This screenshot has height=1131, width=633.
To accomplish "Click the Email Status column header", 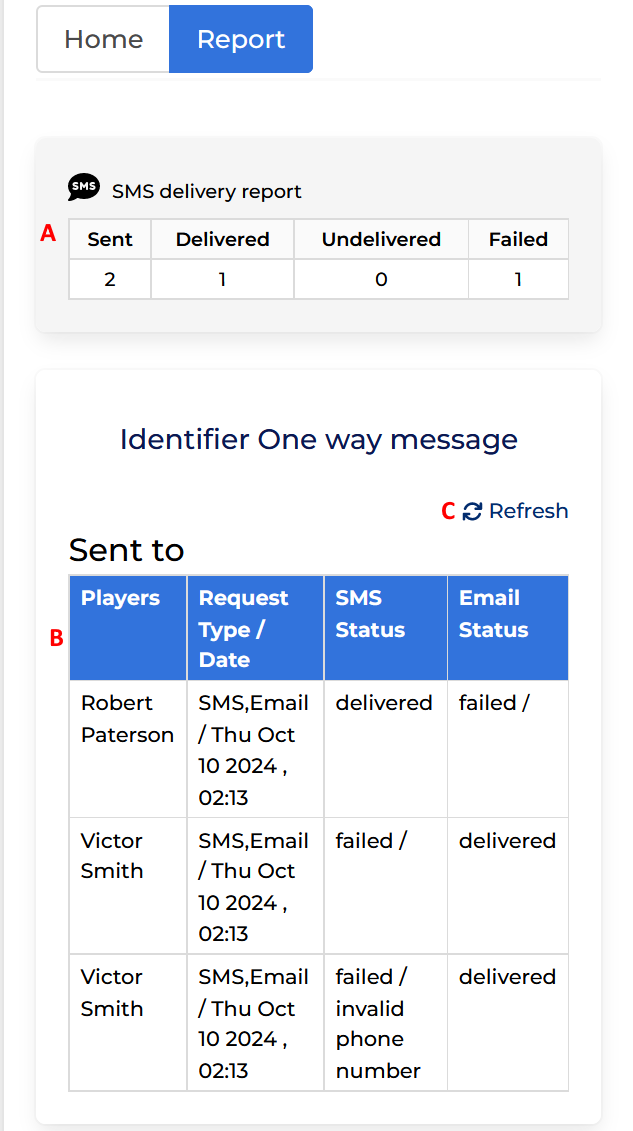I will (508, 628).
